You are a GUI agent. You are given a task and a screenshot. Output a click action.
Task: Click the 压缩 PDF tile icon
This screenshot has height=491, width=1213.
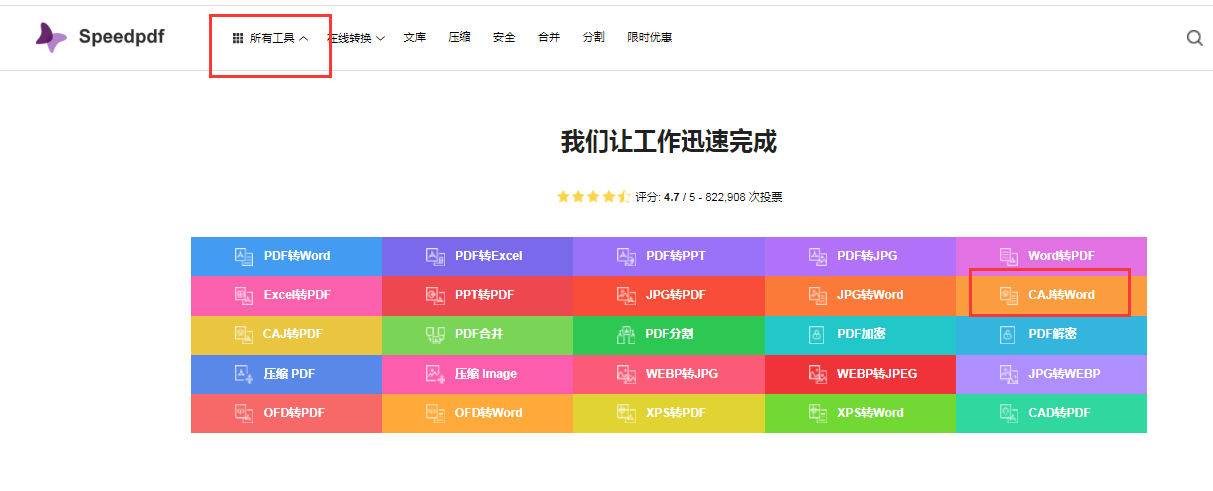244,374
